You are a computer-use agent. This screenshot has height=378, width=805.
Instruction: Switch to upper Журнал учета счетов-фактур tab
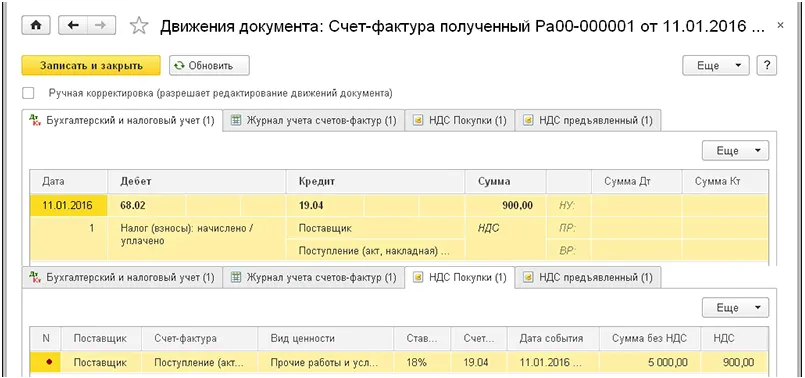point(314,121)
